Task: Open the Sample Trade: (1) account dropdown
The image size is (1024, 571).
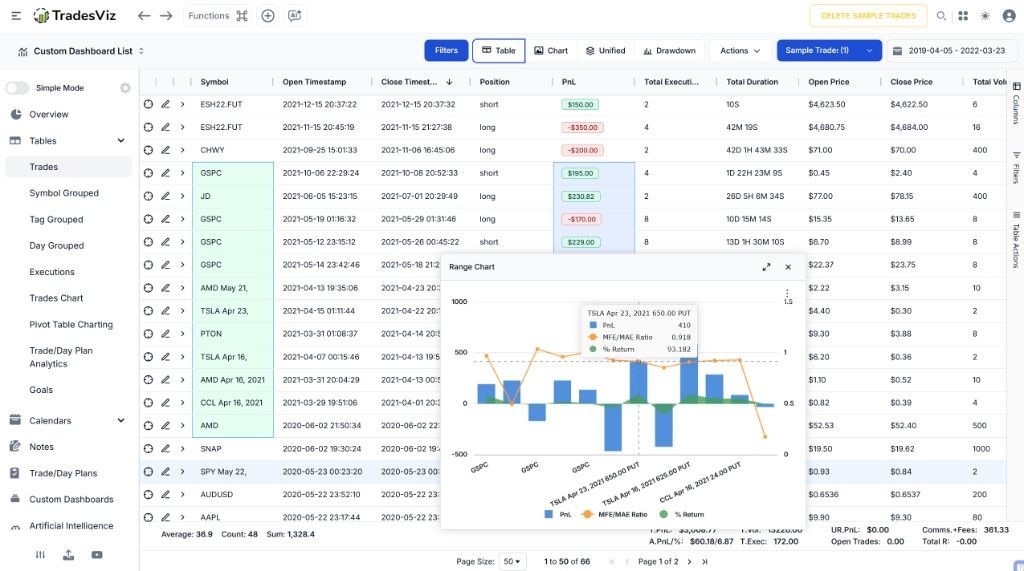Action: tap(829, 50)
